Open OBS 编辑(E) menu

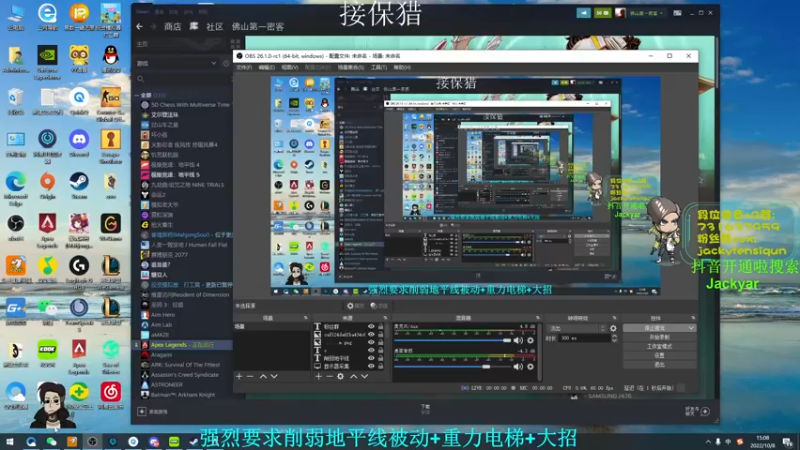[x=266, y=67]
